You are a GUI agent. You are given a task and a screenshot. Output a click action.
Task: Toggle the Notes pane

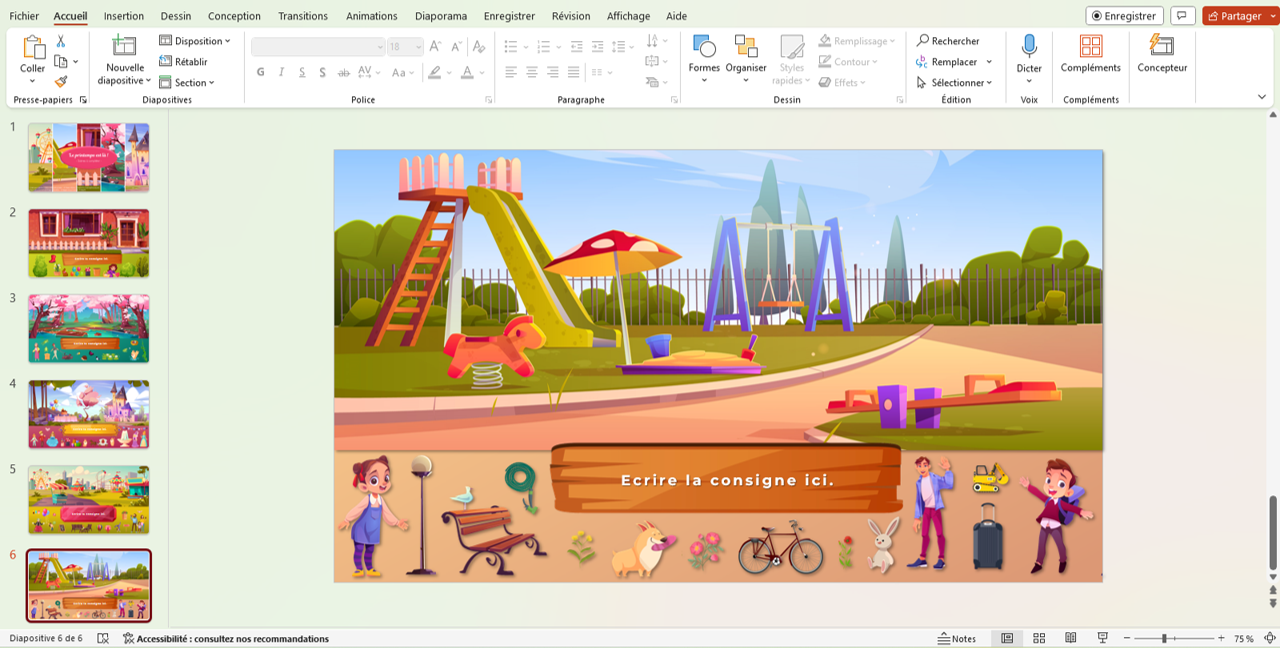(957, 638)
